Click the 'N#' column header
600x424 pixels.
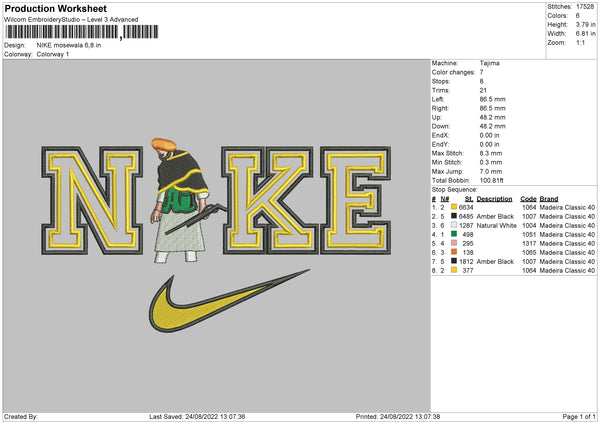point(445,199)
